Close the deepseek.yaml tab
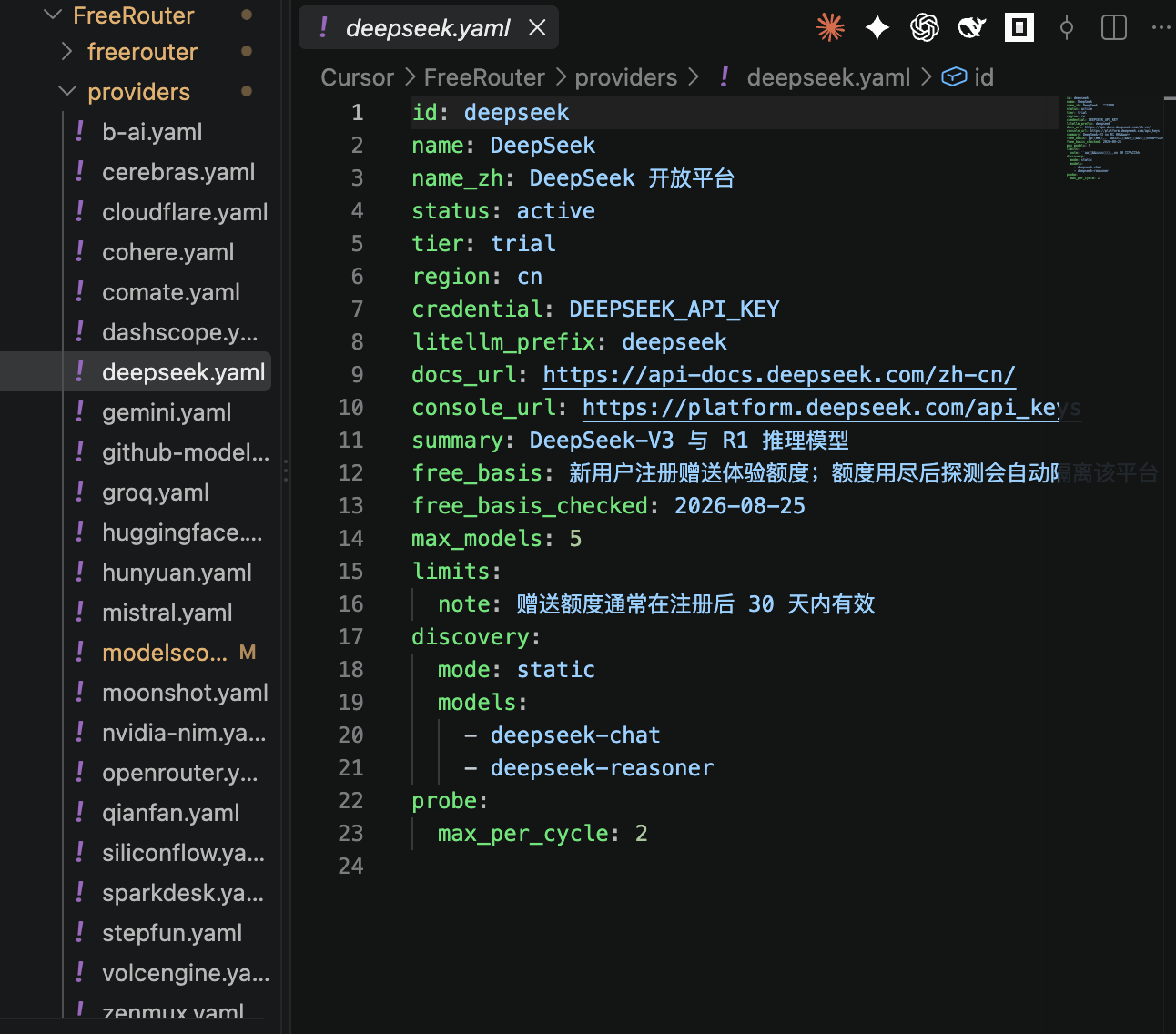Viewport: 1176px width, 1034px height. click(537, 28)
